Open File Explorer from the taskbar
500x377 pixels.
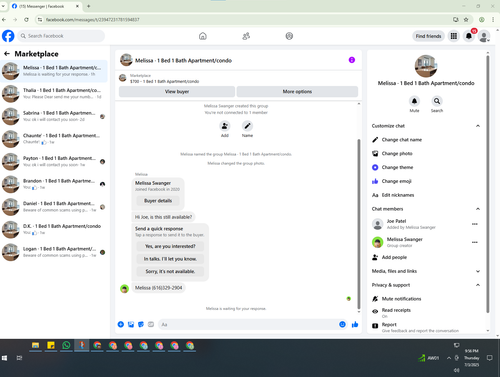(35, 345)
